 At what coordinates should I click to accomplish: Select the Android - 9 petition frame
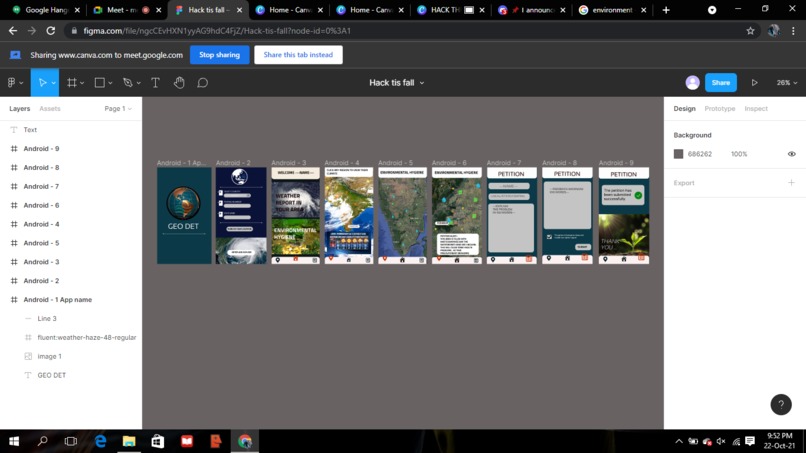(x=624, y=215)
